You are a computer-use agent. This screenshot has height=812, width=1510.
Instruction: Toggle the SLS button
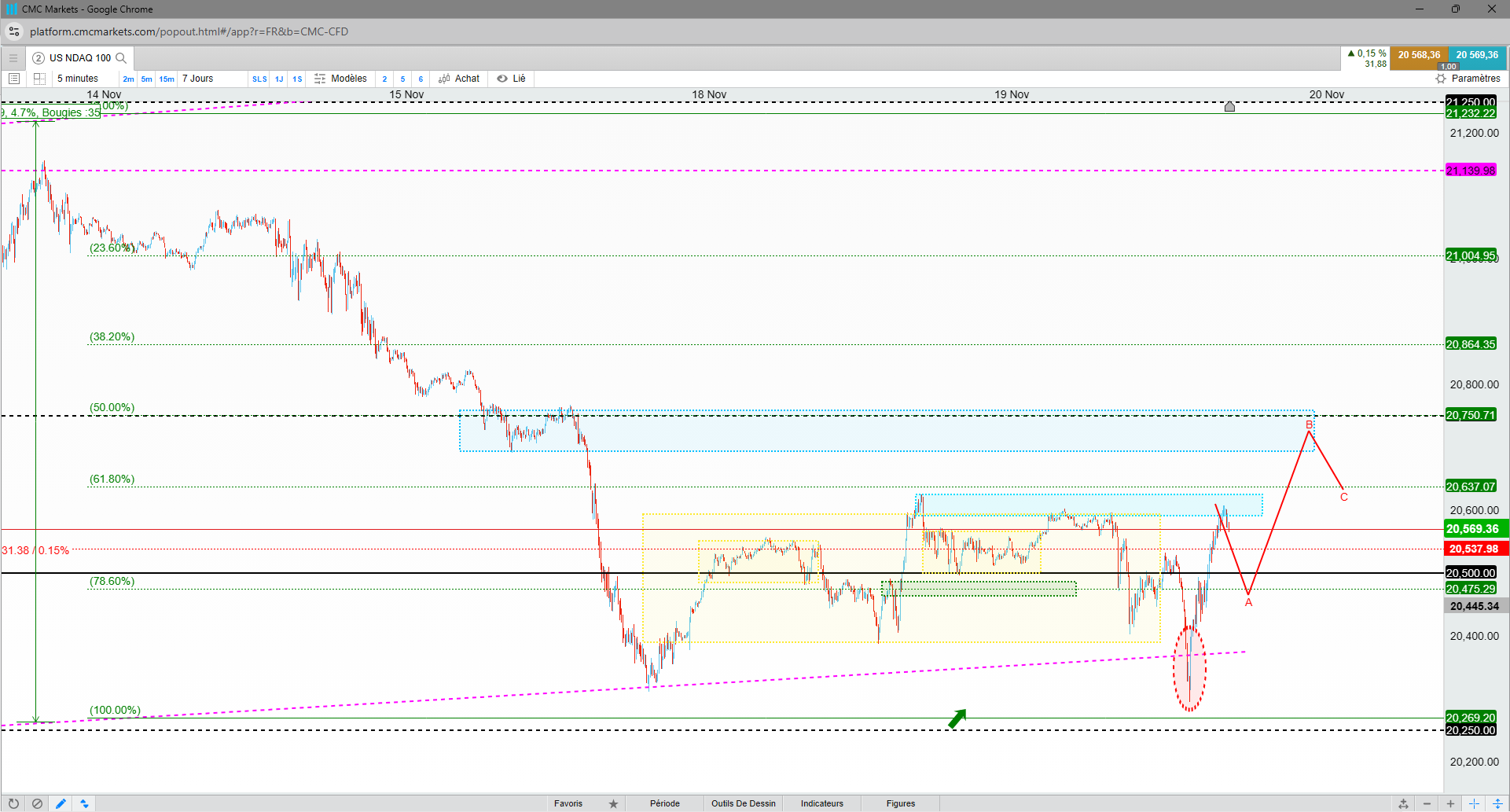(259, 79)
